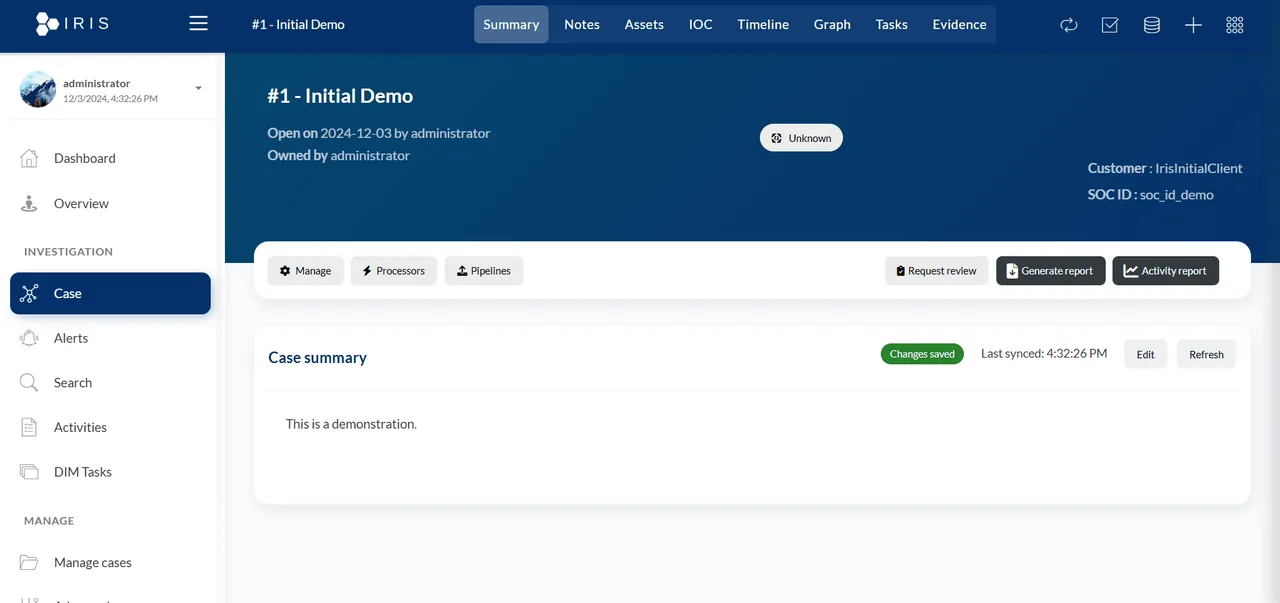
Task: Open the database stack icon in header
Action: (x=1152, y=25)
